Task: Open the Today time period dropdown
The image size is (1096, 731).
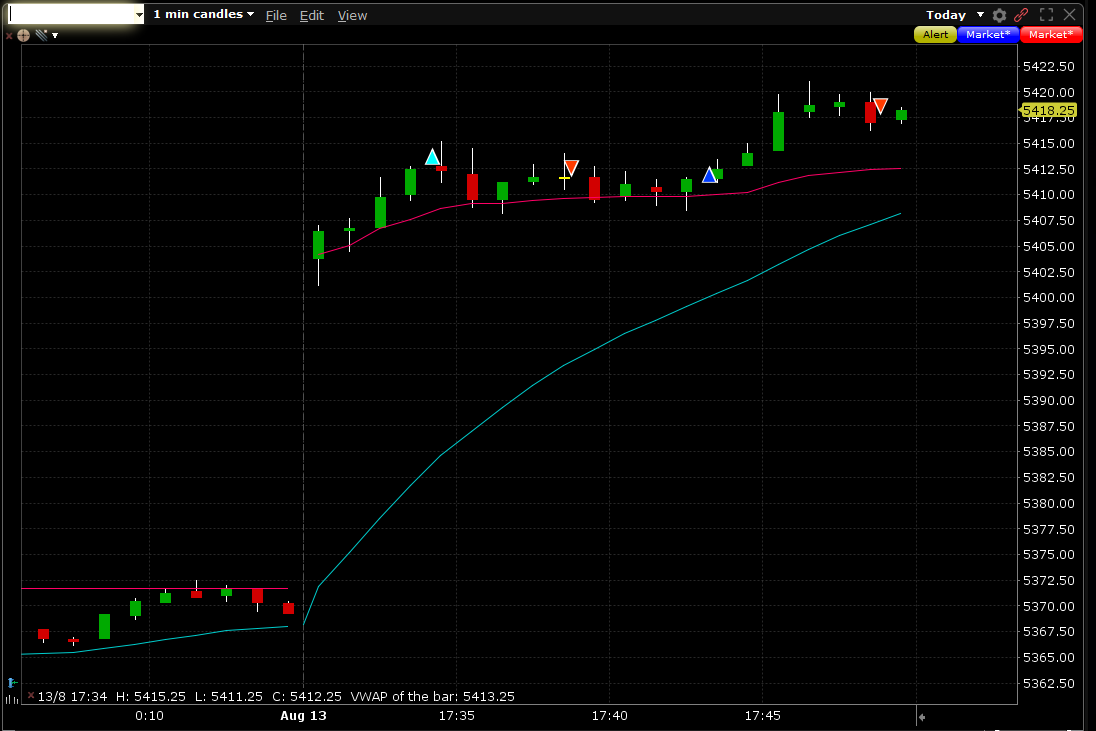Action: [x=955, y=15]
